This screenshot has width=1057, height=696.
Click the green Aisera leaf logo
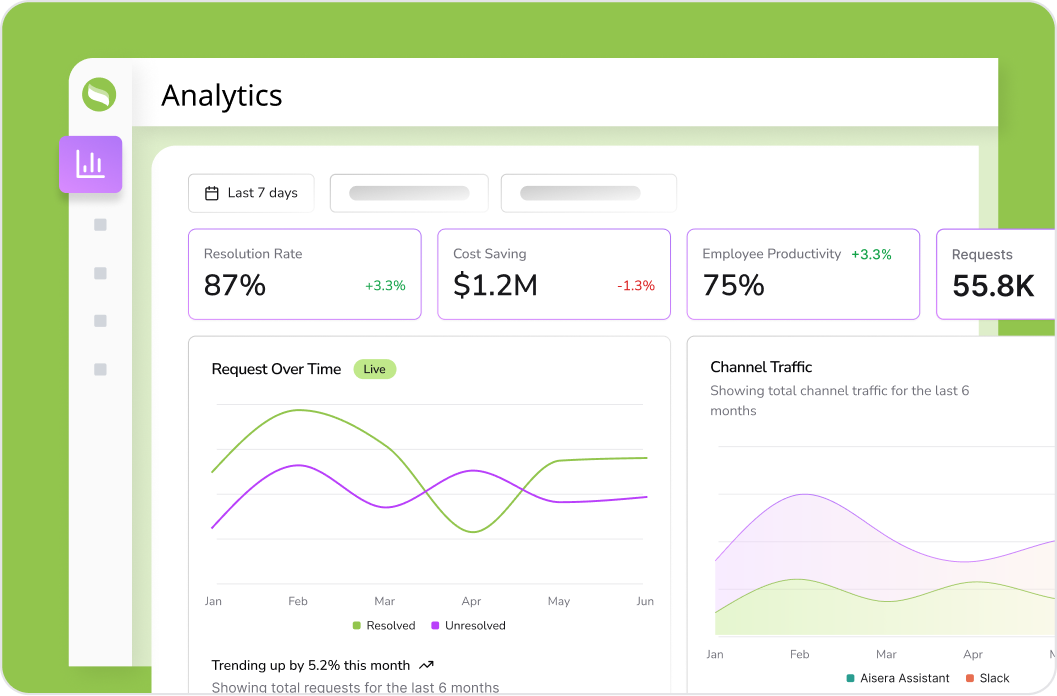(x=100, y=95)
